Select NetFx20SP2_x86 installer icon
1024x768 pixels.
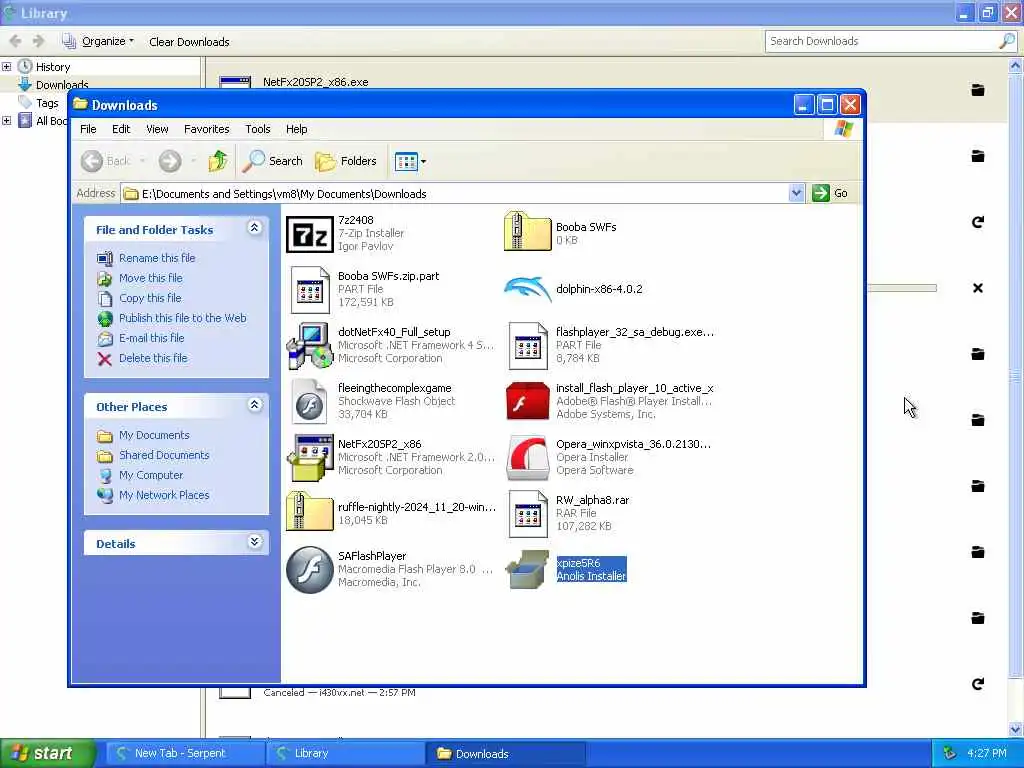pyautogui.click(x=310, y=458)
